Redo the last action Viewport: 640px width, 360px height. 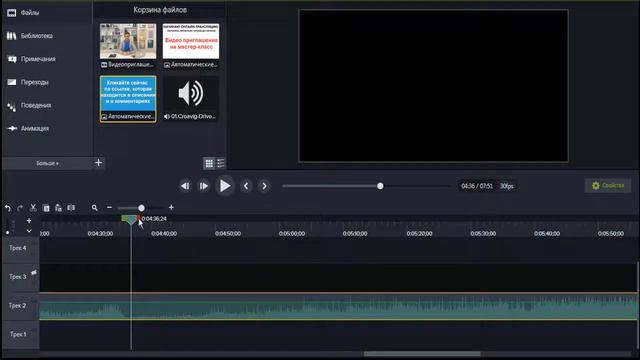pos(20,208)
